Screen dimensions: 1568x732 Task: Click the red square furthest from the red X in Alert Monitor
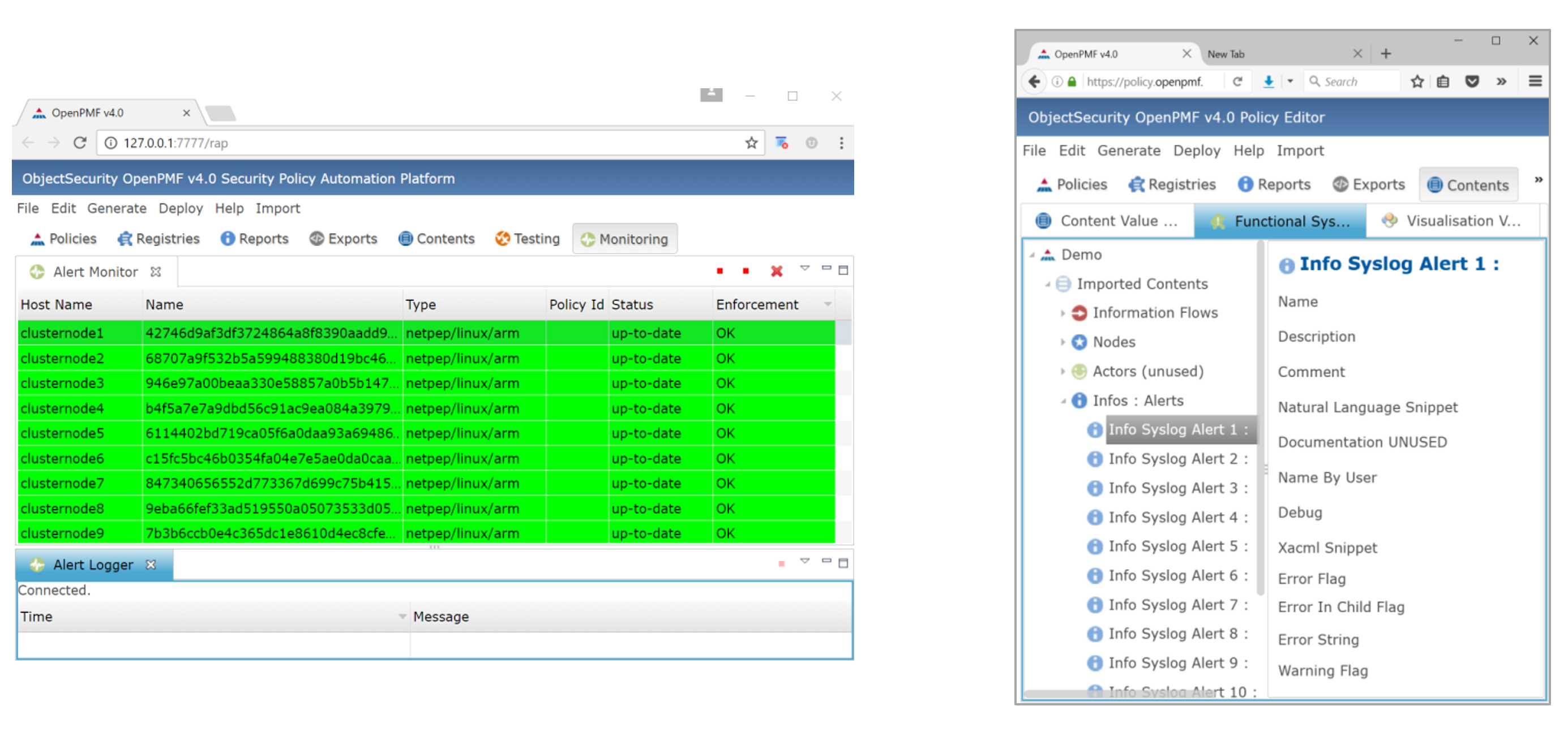click(719, 271)
